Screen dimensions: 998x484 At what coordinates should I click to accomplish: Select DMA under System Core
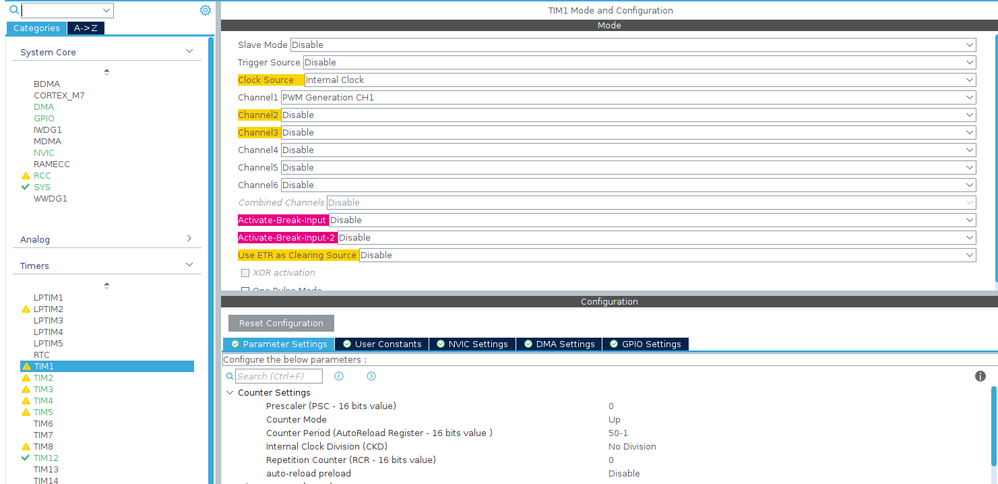(x=44, y=107)
